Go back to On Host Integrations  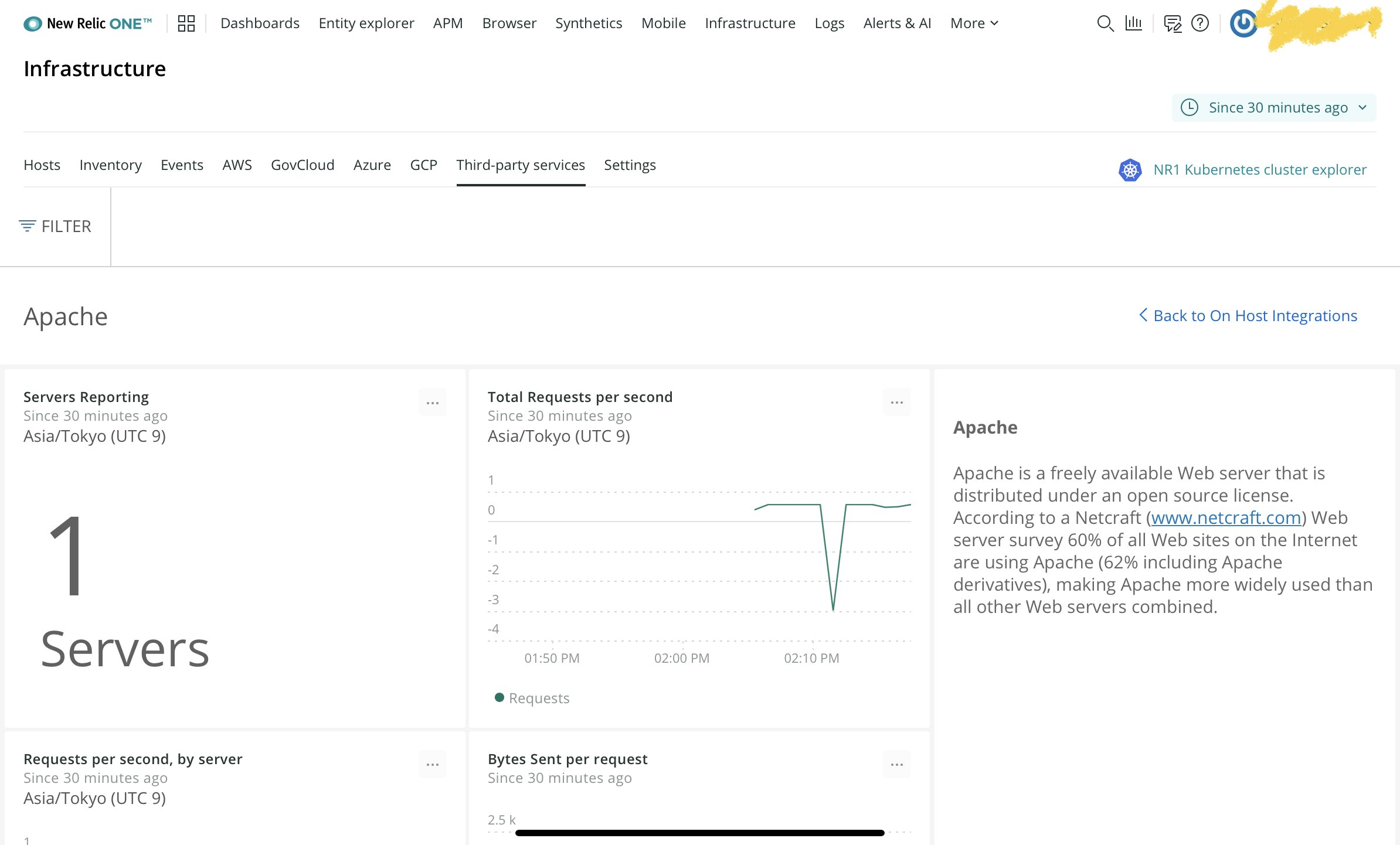[1248, 316]
